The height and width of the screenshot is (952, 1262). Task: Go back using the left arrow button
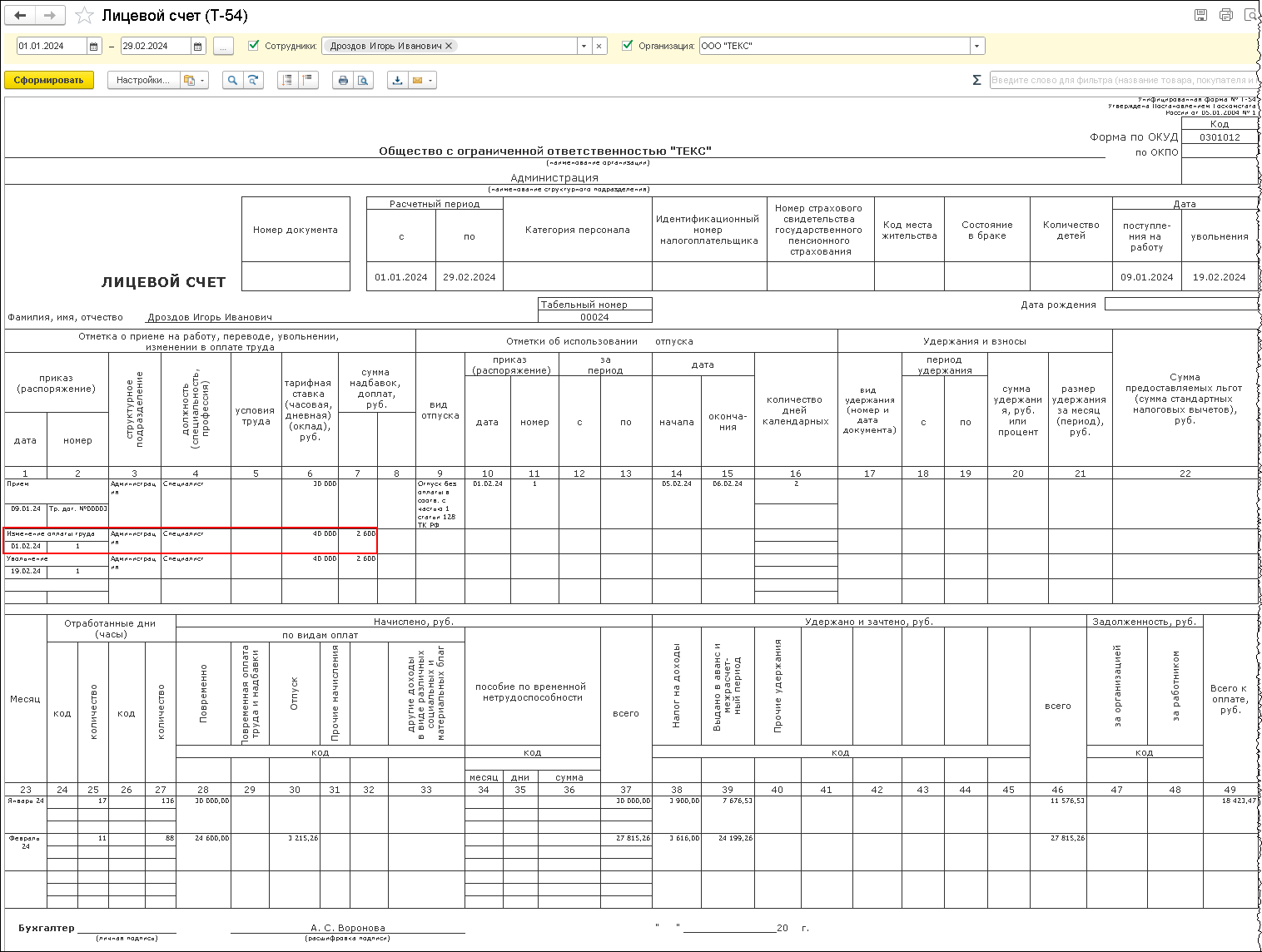[x=21, y=16]
